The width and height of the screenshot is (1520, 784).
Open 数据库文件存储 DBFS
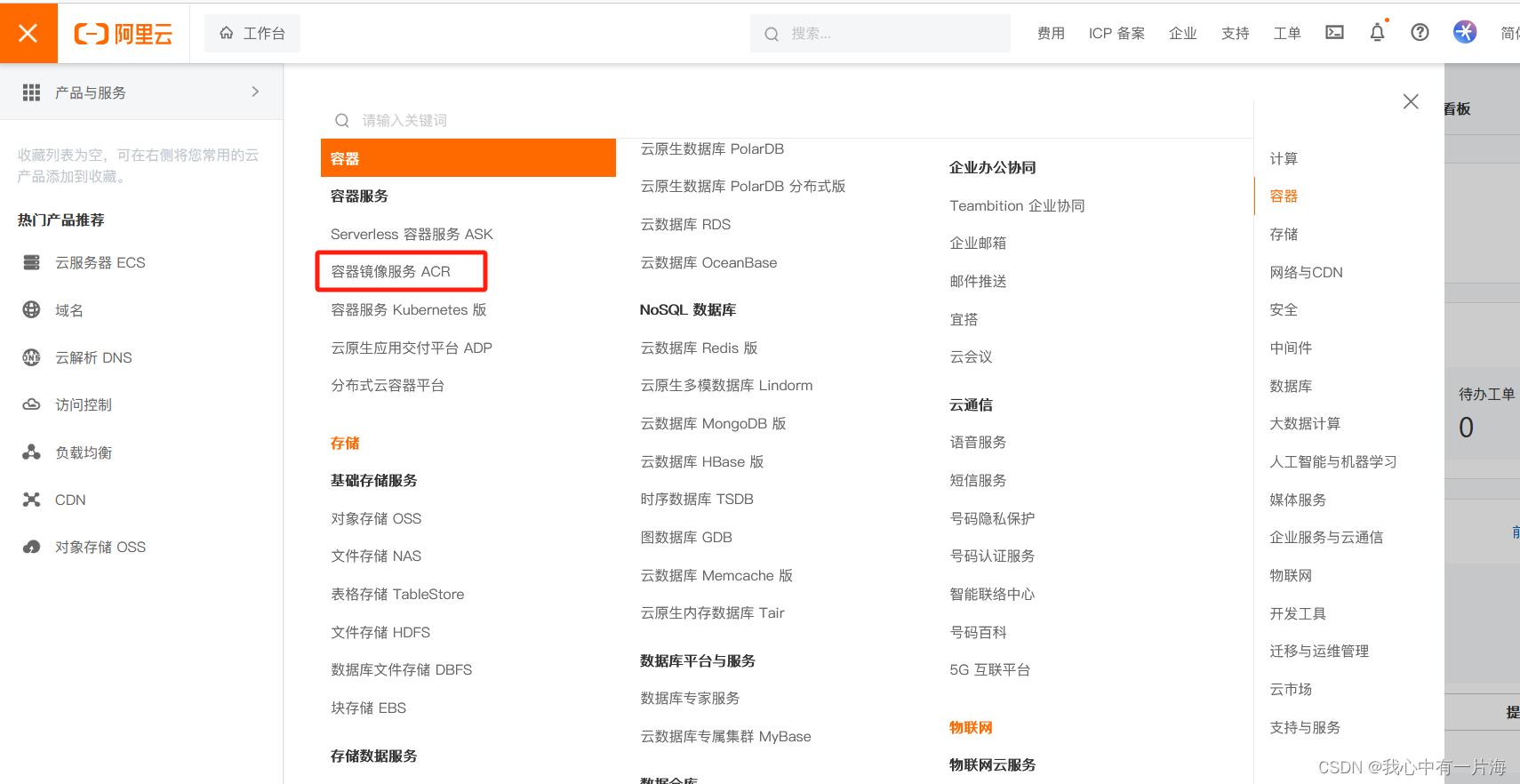click(x=402, y=669)
